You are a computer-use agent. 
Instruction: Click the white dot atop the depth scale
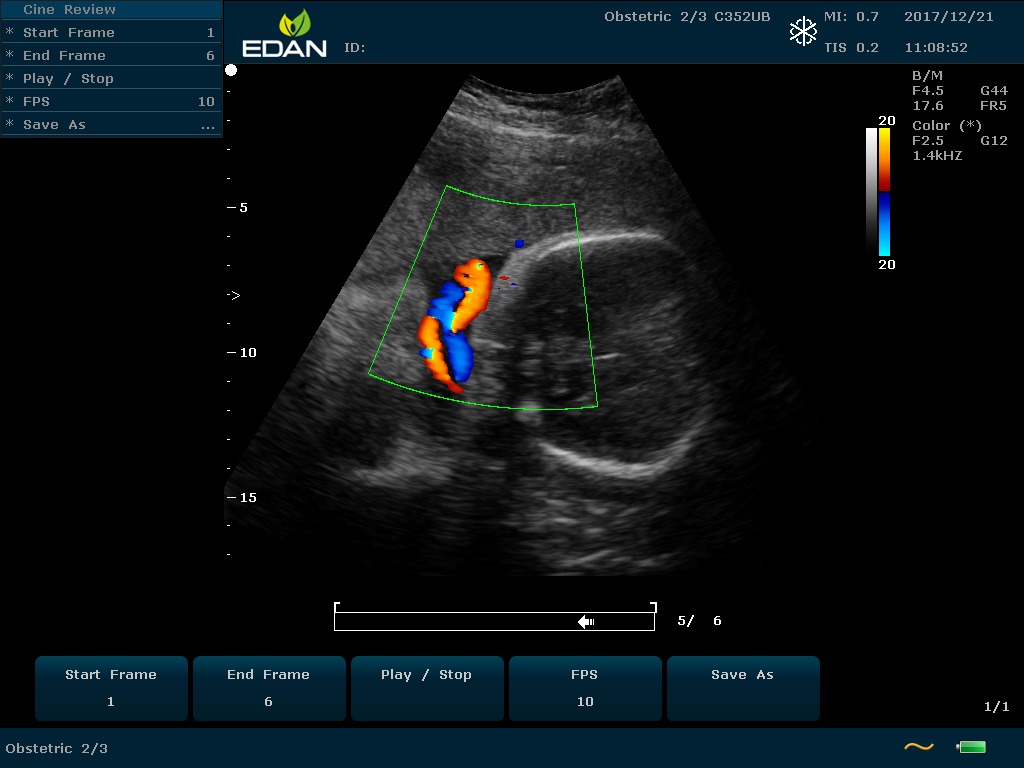231,70
